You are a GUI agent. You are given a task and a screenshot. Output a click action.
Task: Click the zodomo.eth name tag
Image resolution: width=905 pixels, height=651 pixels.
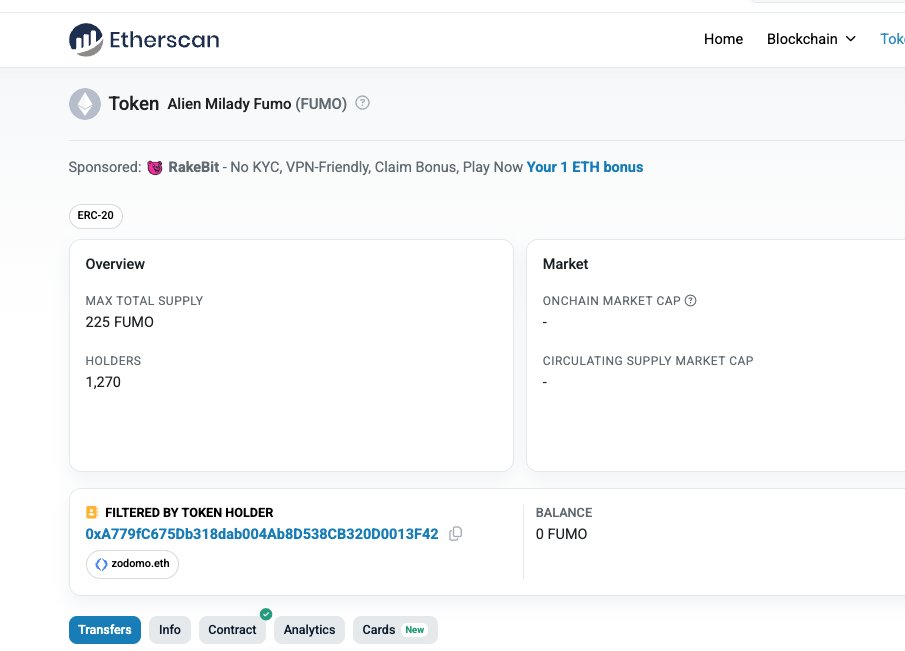(x=132, y=564)
